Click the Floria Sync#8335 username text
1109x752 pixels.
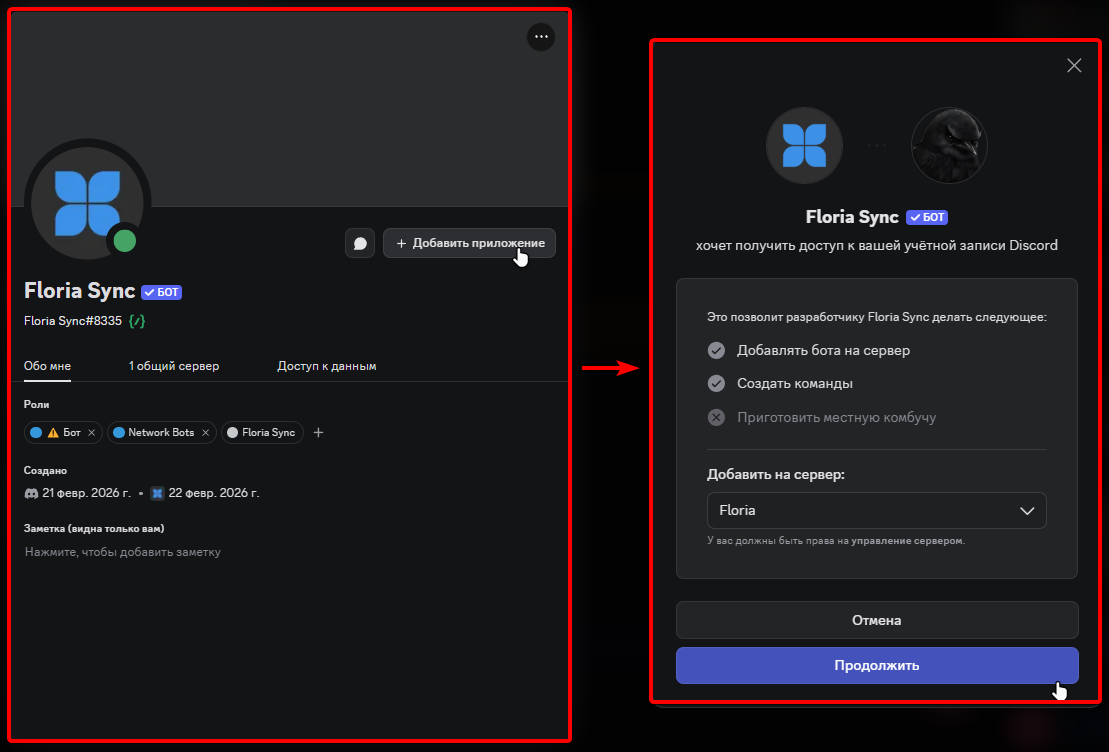73,321
